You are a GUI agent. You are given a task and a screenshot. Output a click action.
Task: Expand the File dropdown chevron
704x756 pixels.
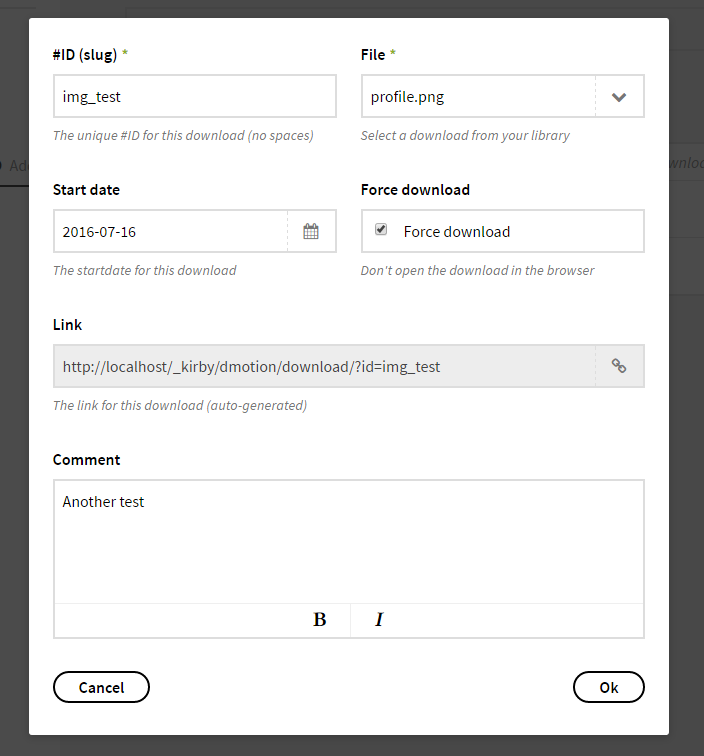pyautogui.click(x=619, y=97)
